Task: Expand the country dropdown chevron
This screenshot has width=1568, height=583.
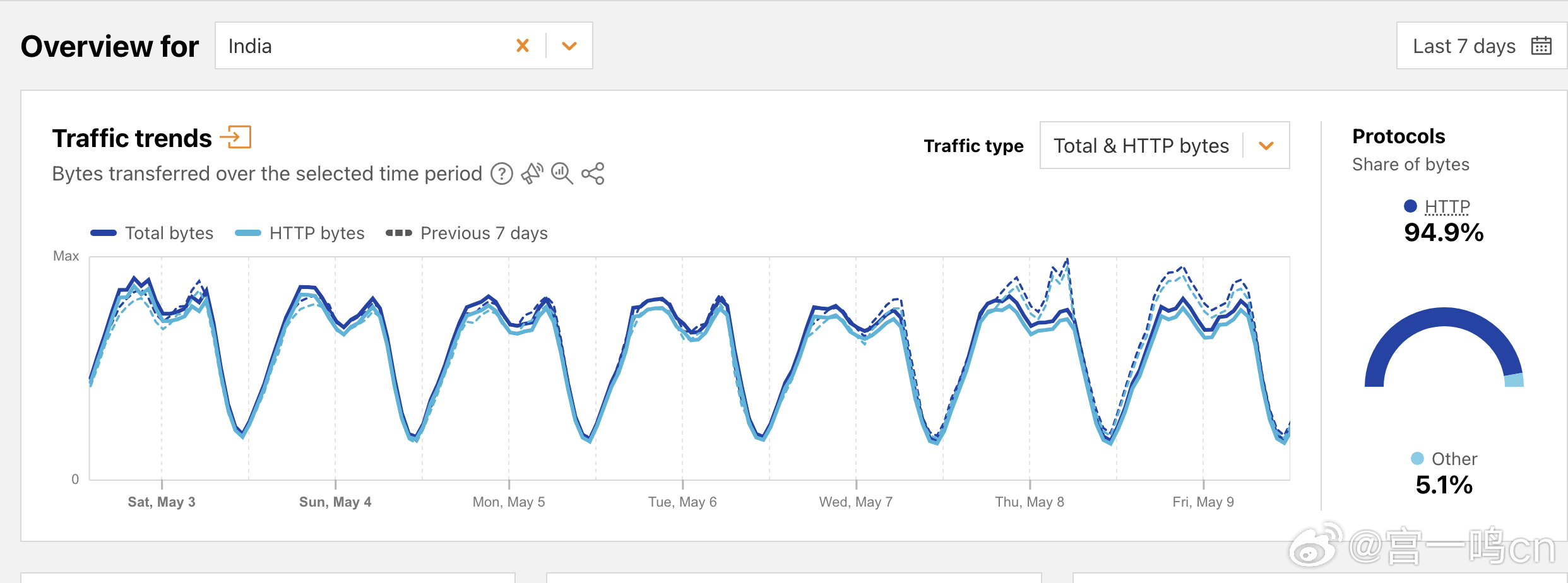Action: [x=569, y=45]
